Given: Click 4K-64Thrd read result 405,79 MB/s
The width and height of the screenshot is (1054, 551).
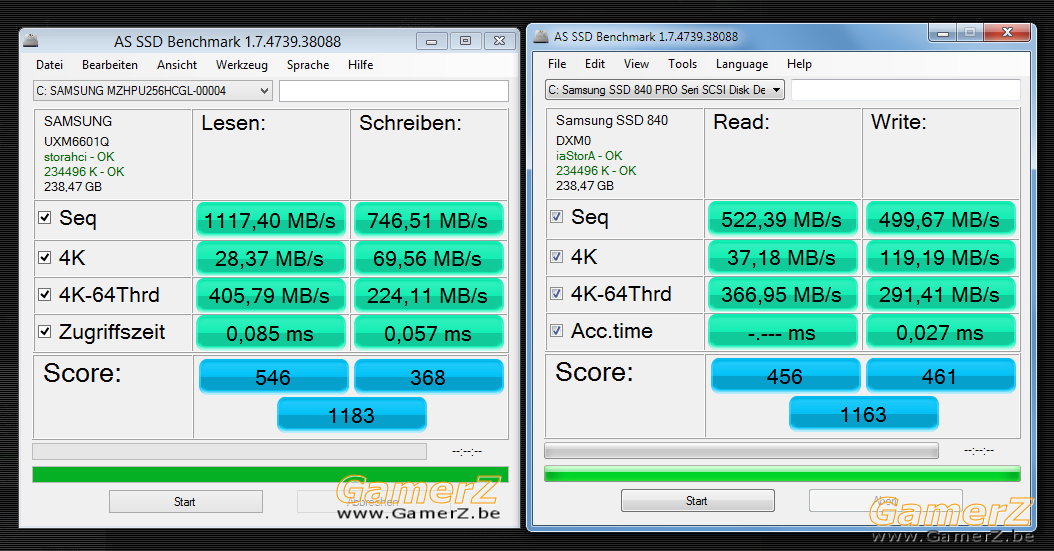Looking at the screenshot, I should [270, 295].
